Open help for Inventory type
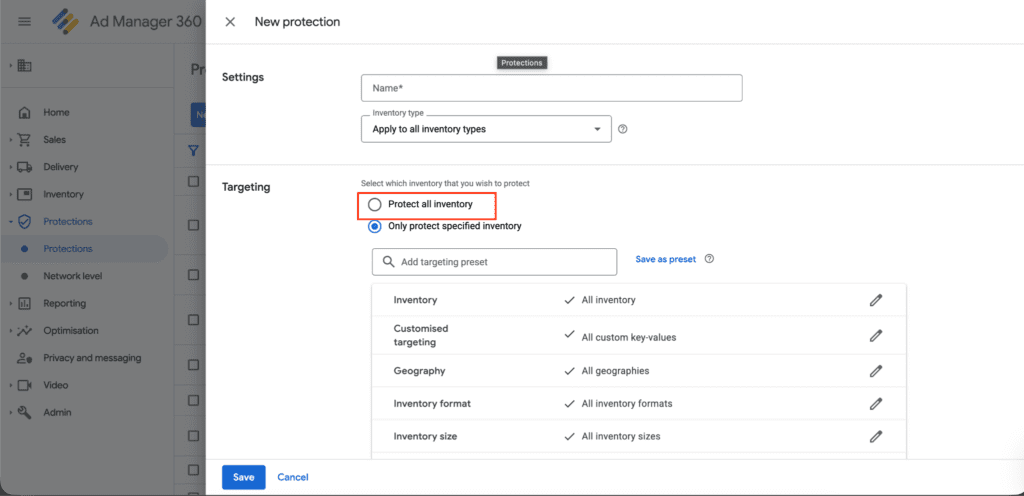Viewport: 1024px width, 496px height. 622,129
